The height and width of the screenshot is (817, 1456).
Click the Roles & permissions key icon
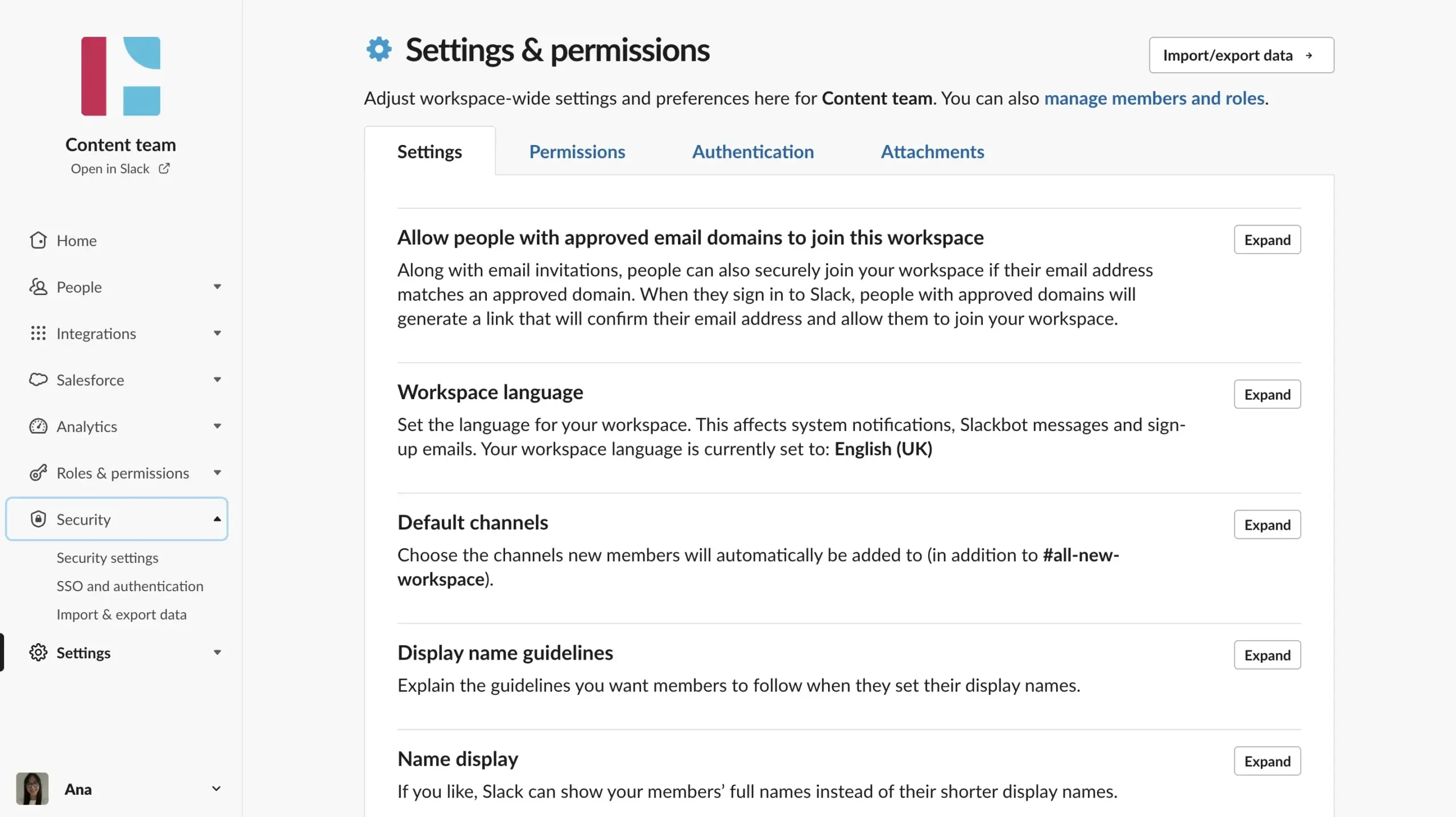(38, 472)
